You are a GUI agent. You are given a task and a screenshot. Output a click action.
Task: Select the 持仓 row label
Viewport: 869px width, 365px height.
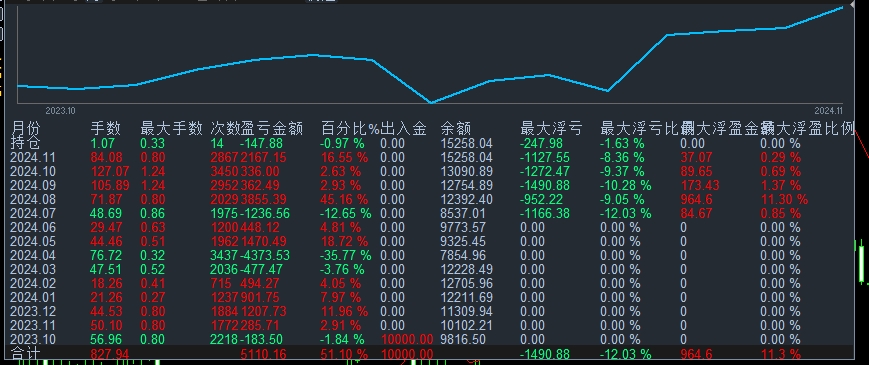25,143
